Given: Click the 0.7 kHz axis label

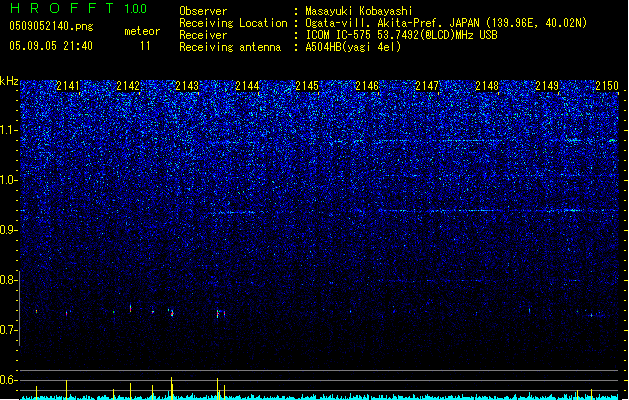Looking at the screenshot, I should 9,330.
